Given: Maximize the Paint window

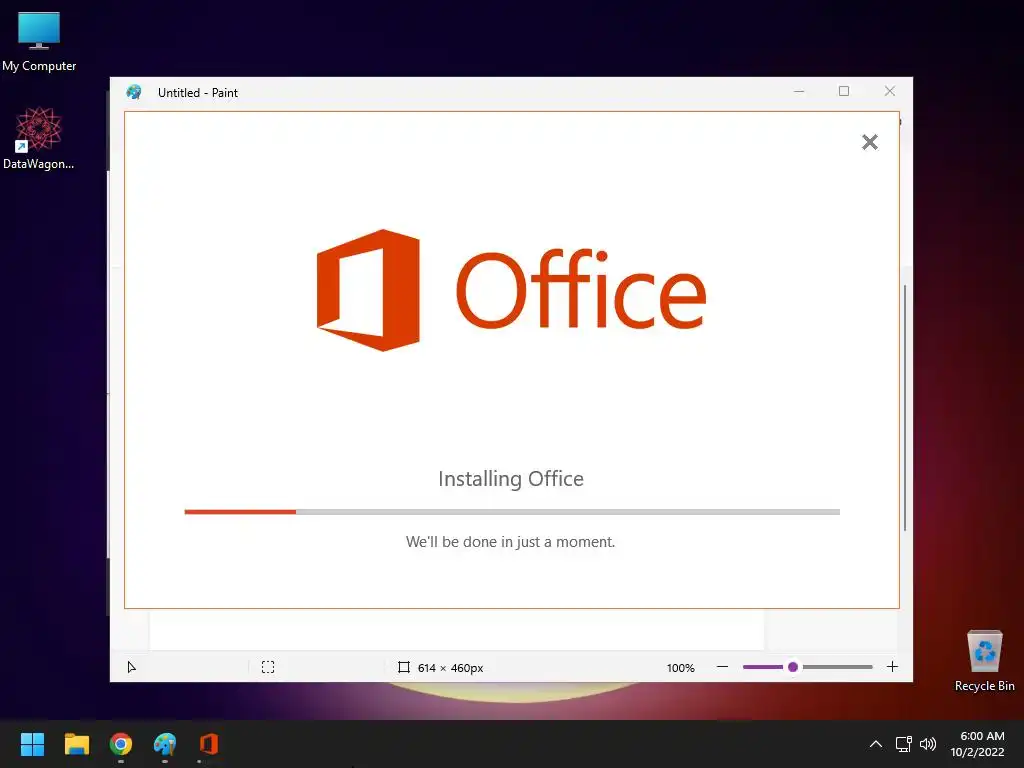Looking at the screenshot, I should click(x=844, y=91).
